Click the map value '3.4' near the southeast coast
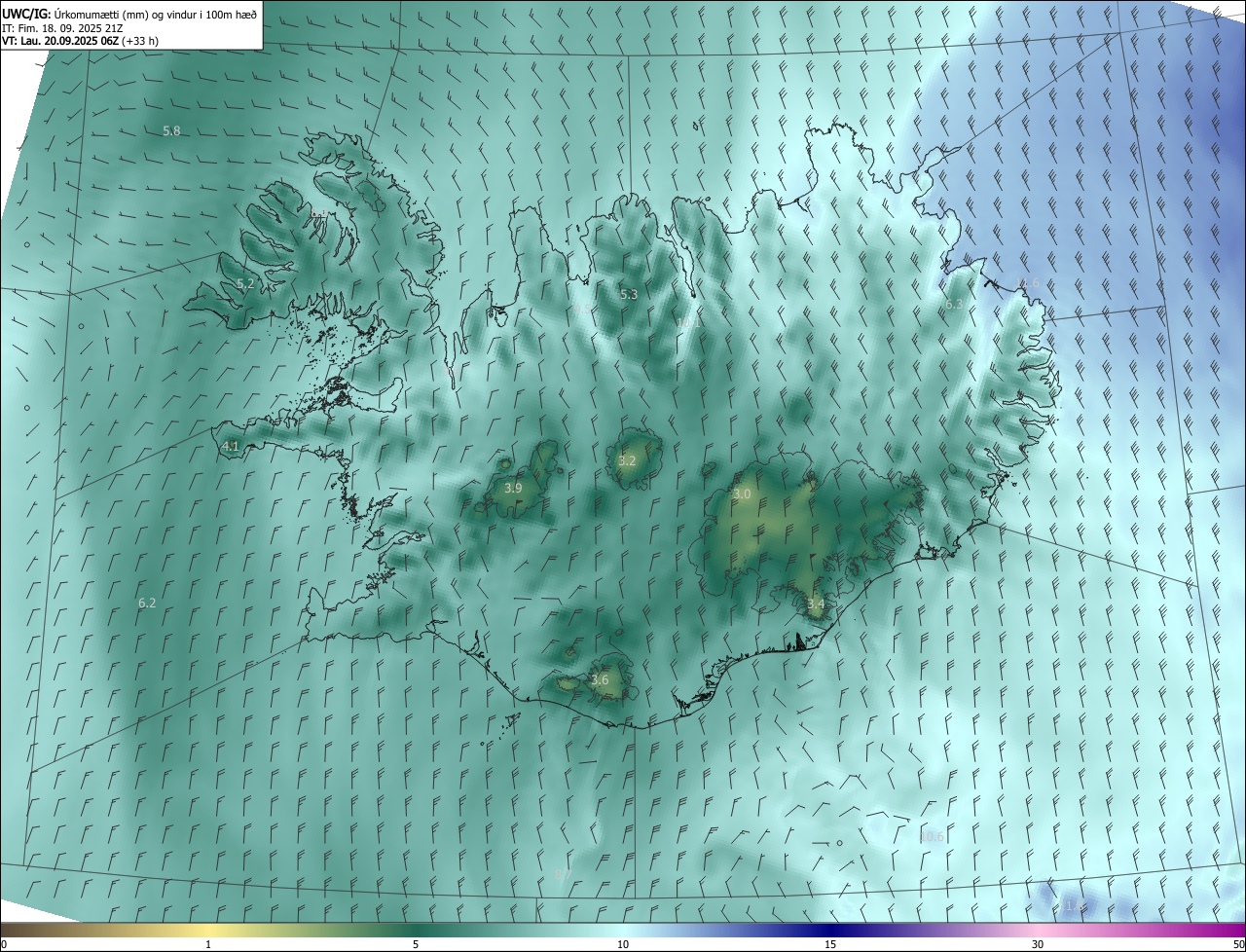This screenshot has height=952, width=1246. [816, 604]
